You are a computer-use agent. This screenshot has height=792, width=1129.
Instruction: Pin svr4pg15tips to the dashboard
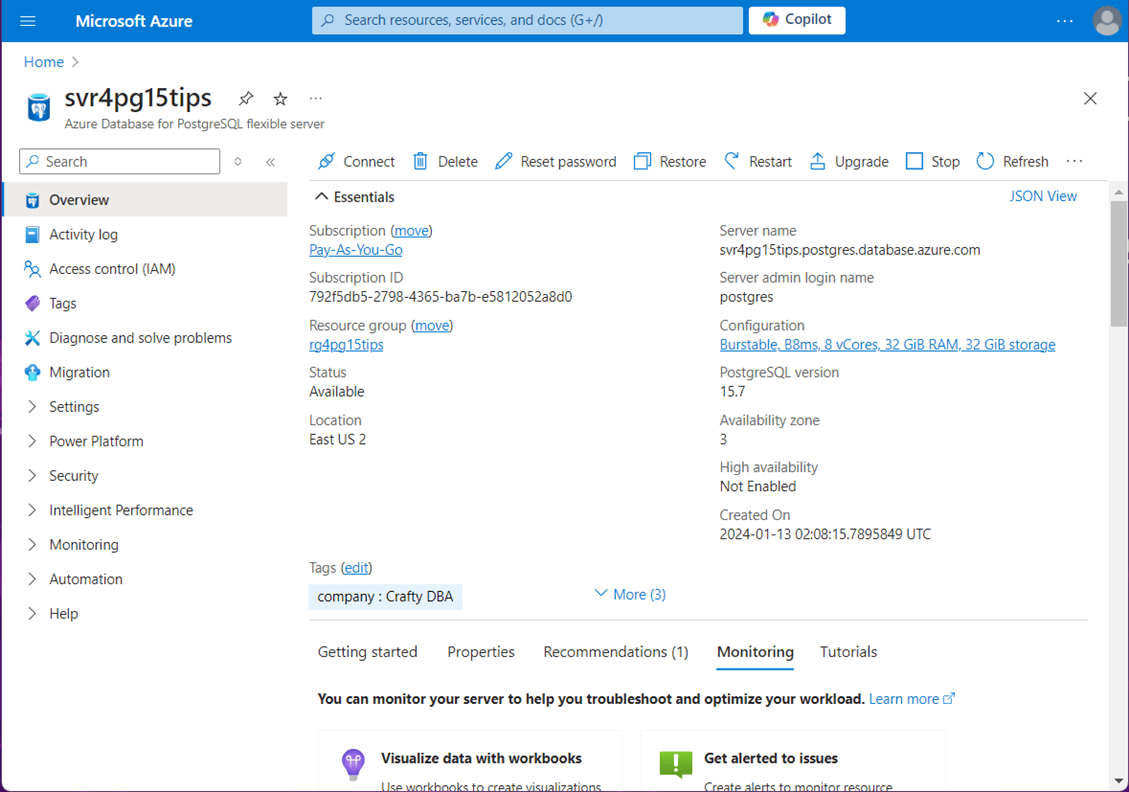click(246, 98)
